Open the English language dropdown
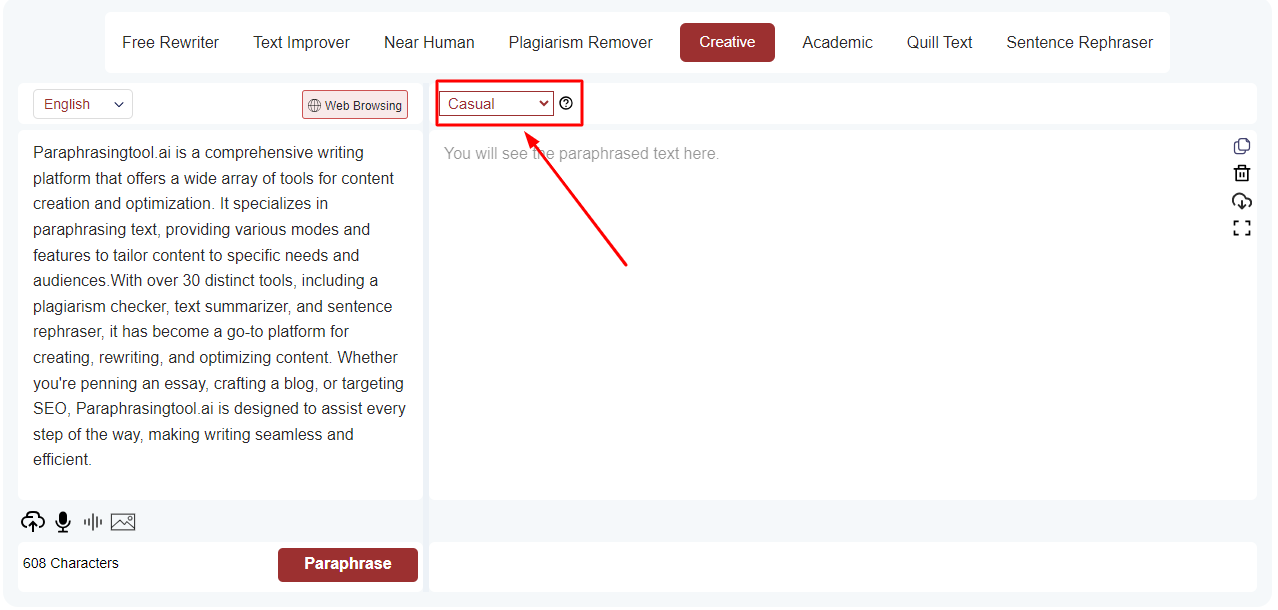1278x610 pixels. click(x=83, y=104)
